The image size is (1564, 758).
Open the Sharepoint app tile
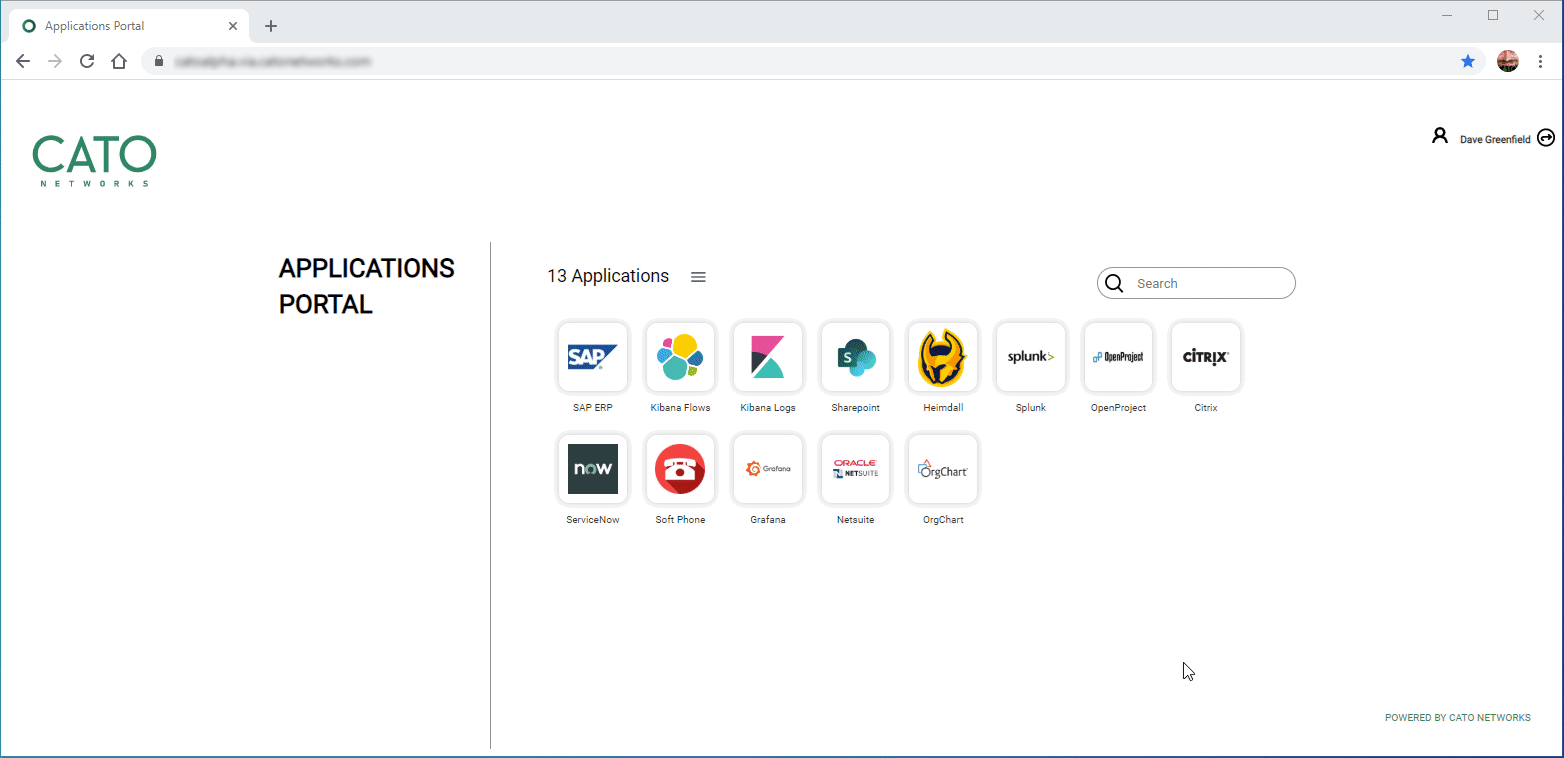point(855,357)
